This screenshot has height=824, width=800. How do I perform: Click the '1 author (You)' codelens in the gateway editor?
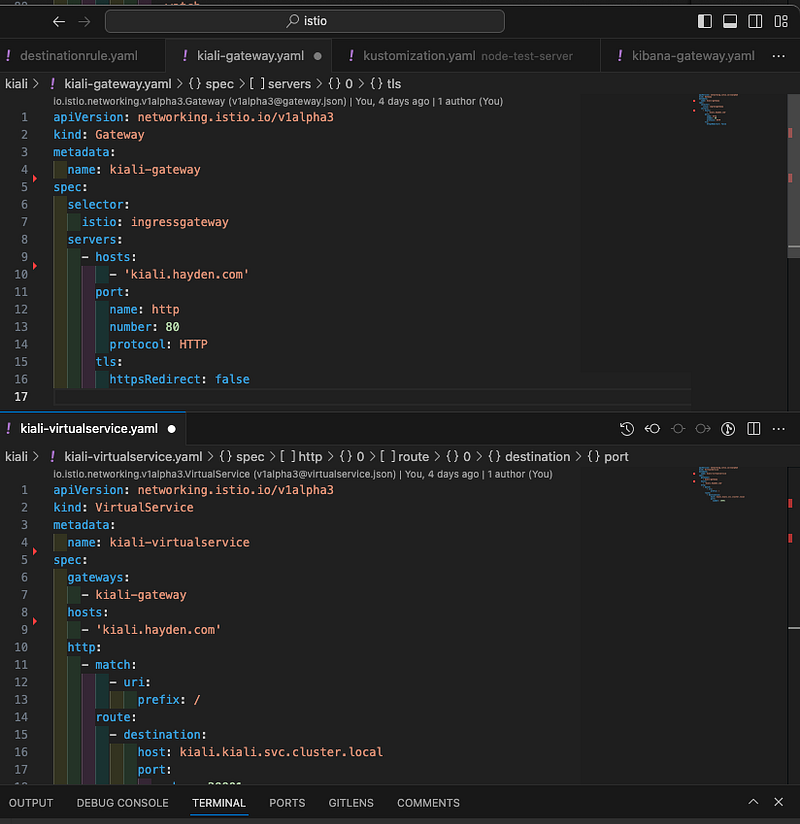(x=470, y=101)
